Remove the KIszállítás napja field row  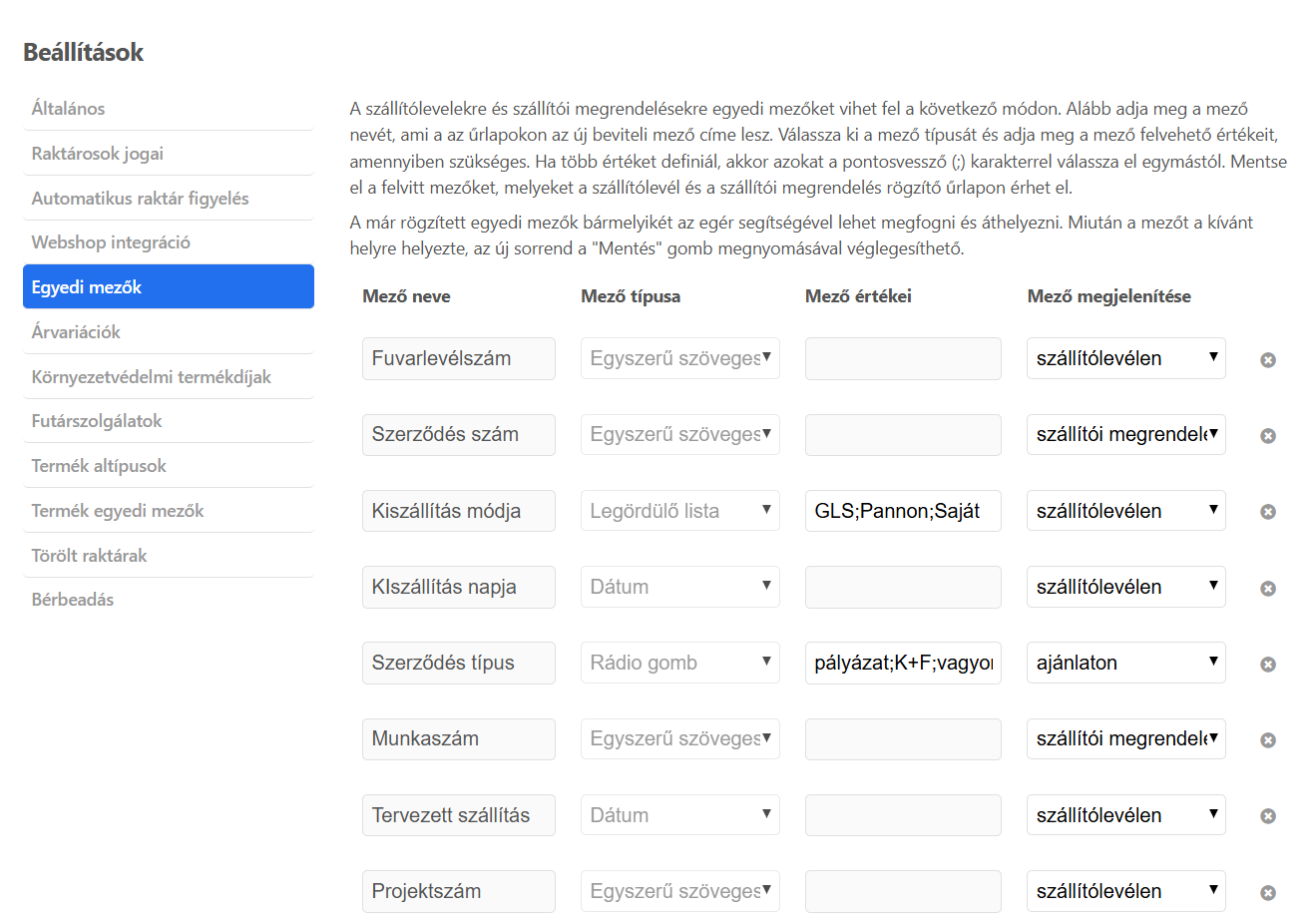click(x=1268, y=588)
